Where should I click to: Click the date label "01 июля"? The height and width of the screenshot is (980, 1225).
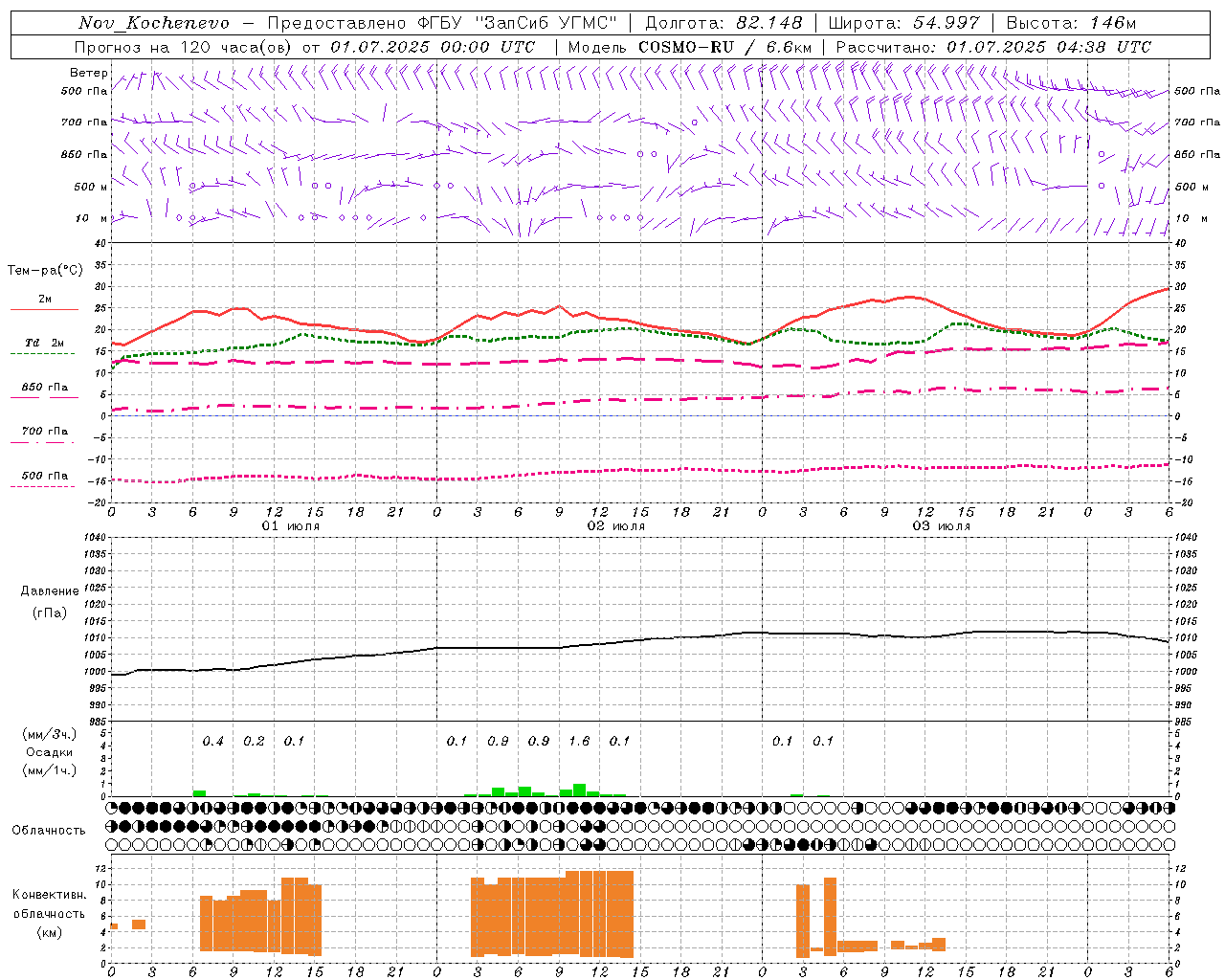[x=291, y=526]
